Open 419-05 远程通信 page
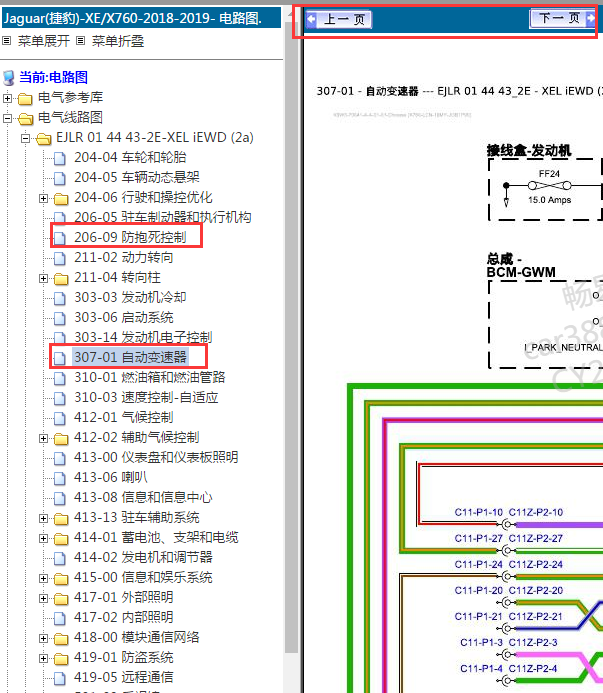 pyautogui.click(x=123, y=677)
